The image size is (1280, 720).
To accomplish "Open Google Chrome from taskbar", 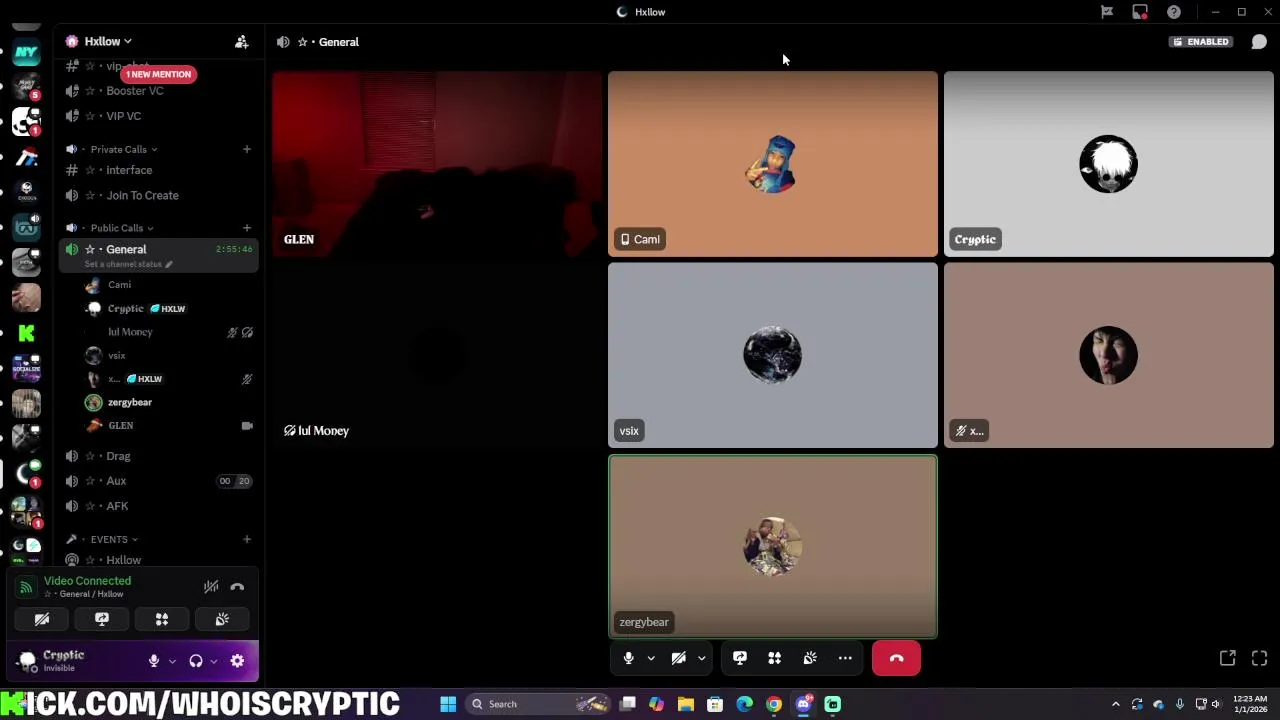I will pyautogui.click(x=774, y=704).
